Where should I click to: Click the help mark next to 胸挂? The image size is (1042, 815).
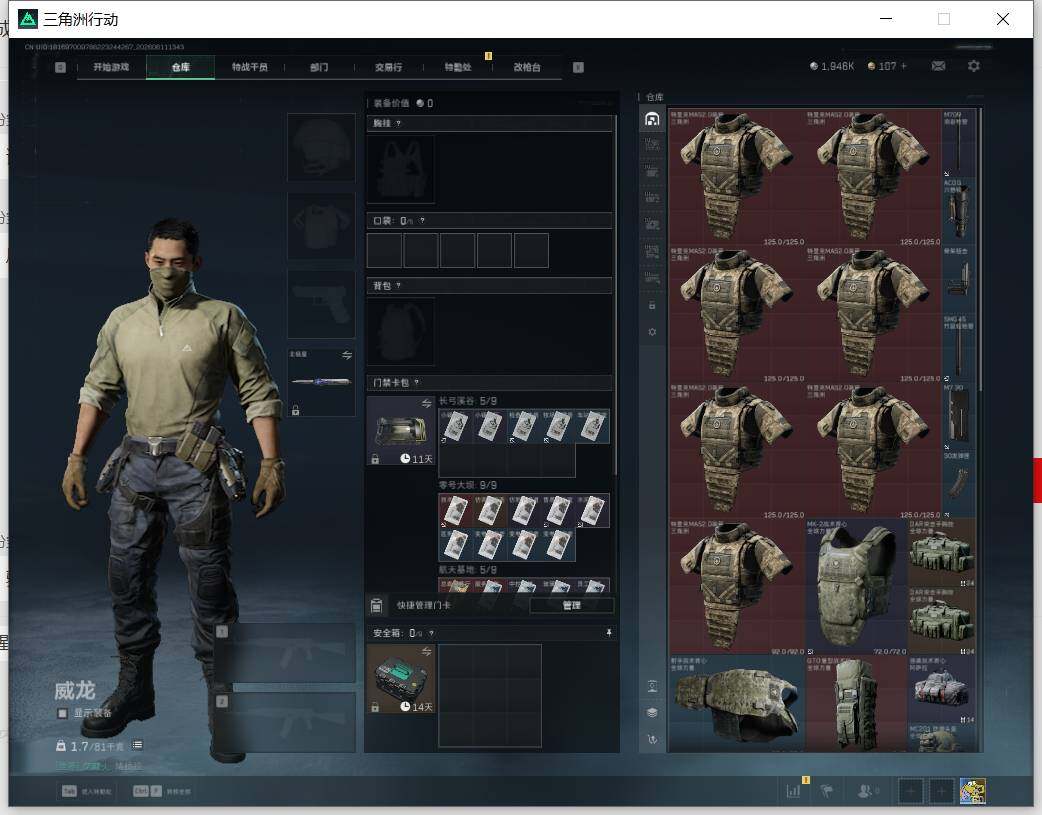(398, 124)
